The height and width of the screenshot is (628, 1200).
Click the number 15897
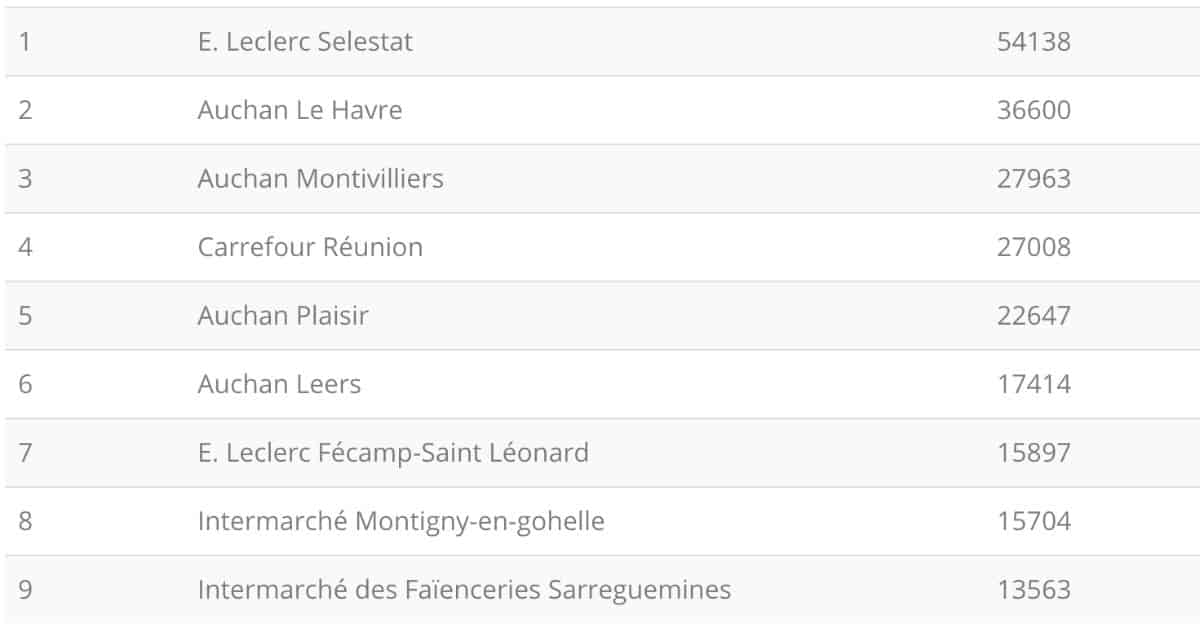(1034, 453)
